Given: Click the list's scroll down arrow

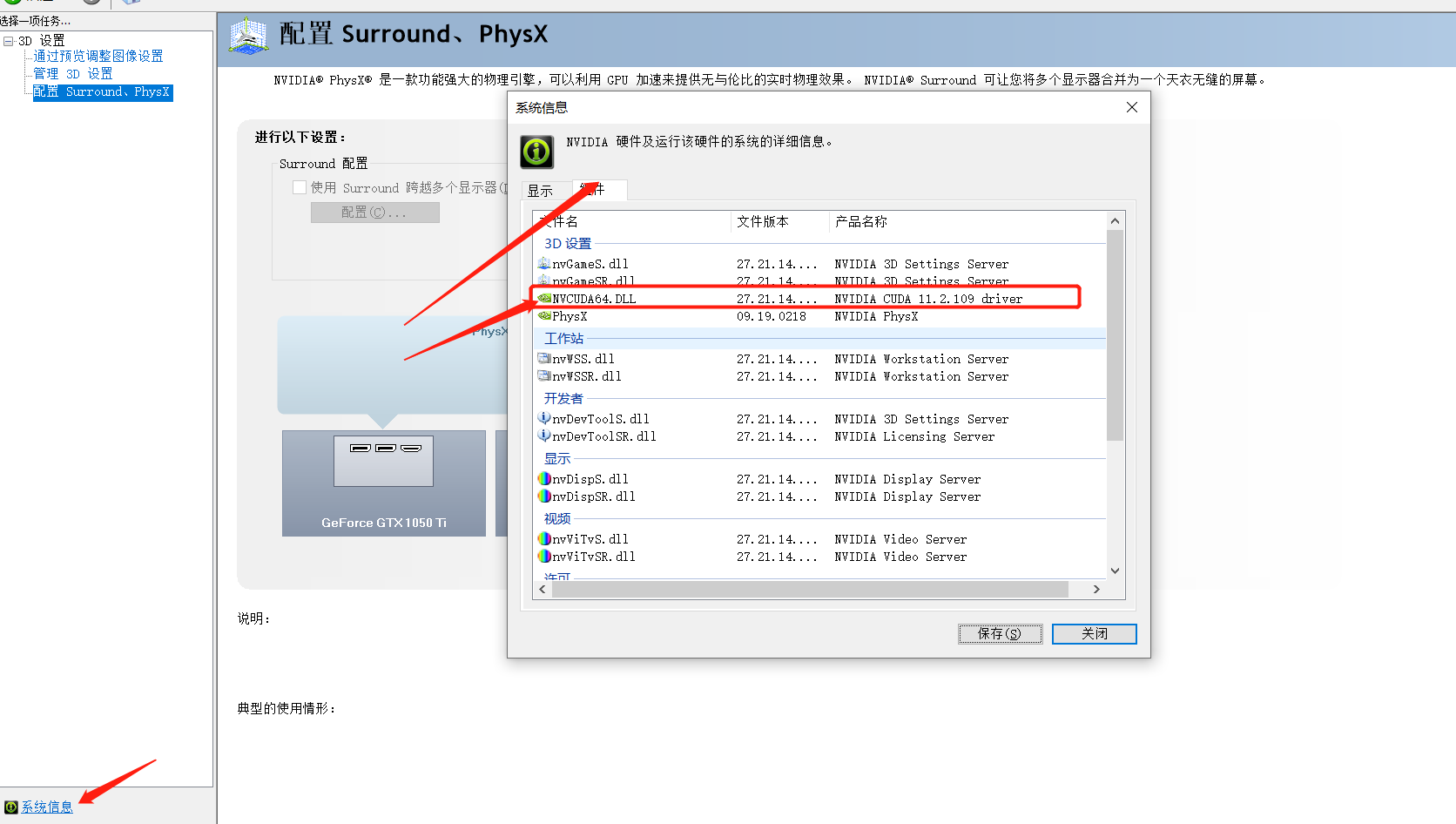Looking at the screenshot, I should point(1115,571).
